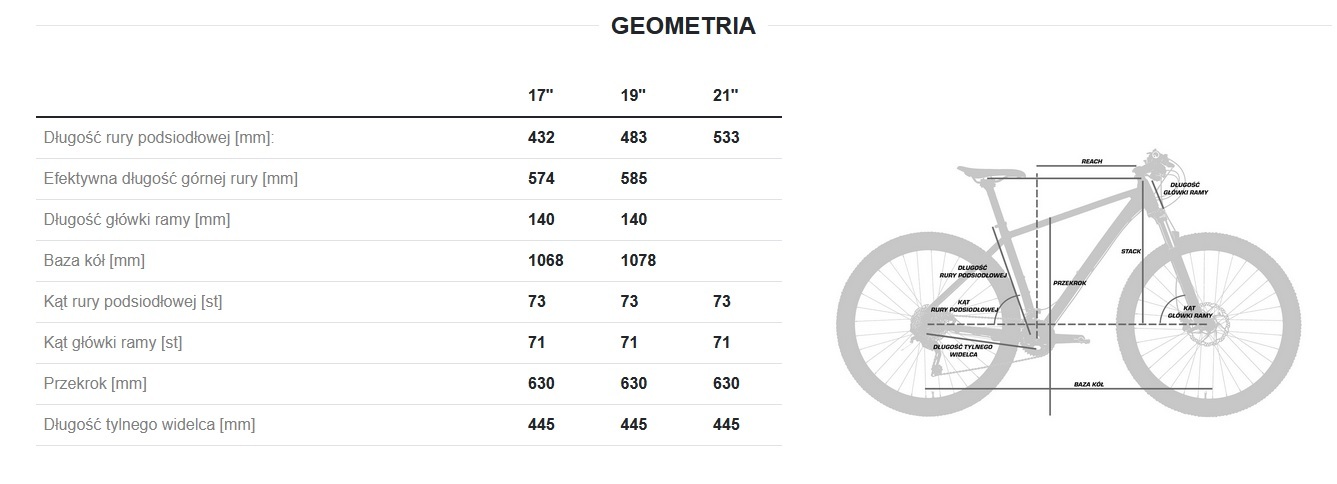Click the "Długość rury podsiodłowej [mm]" row label
This screenshot has height=484, width=1337.
[x=159, y=138]
